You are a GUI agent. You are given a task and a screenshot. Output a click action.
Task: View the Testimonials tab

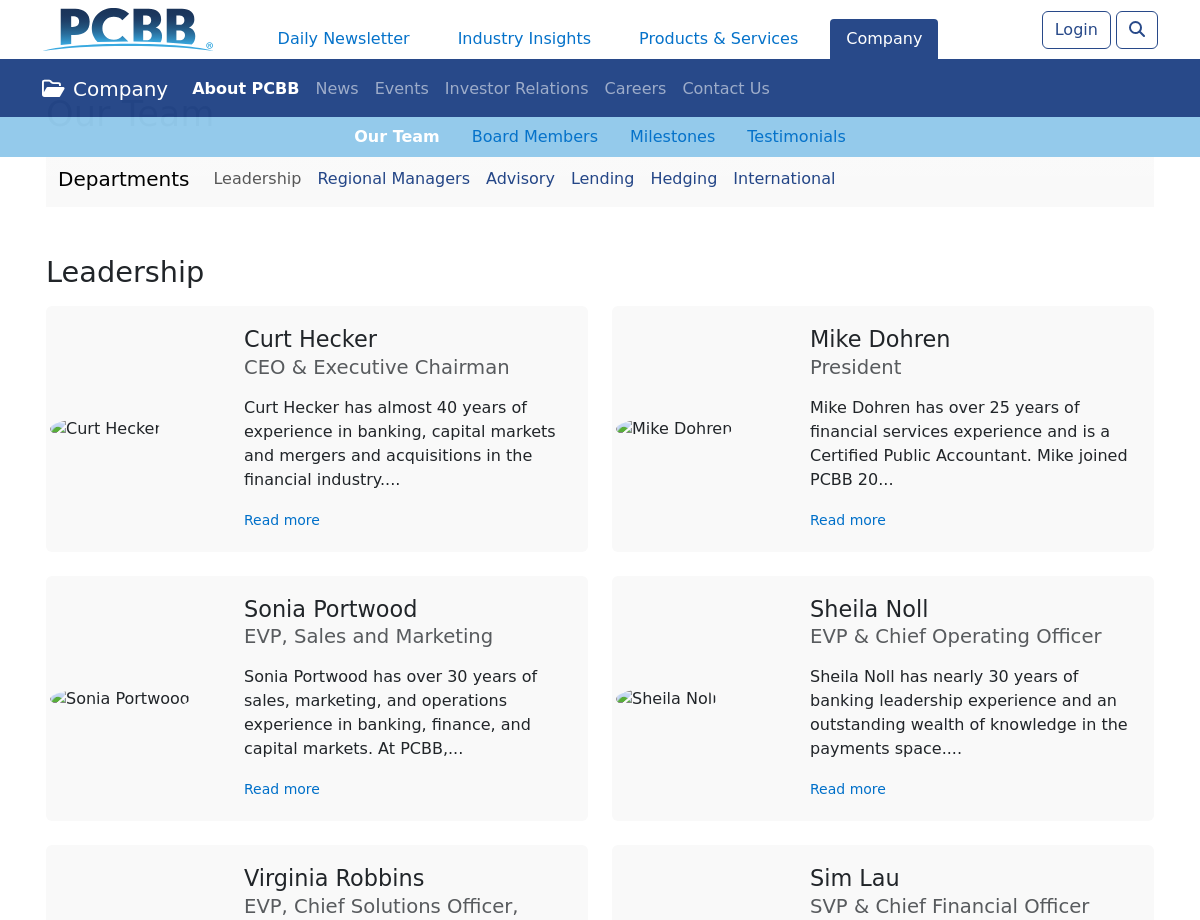pyautogui.click(x=796, y=137)
